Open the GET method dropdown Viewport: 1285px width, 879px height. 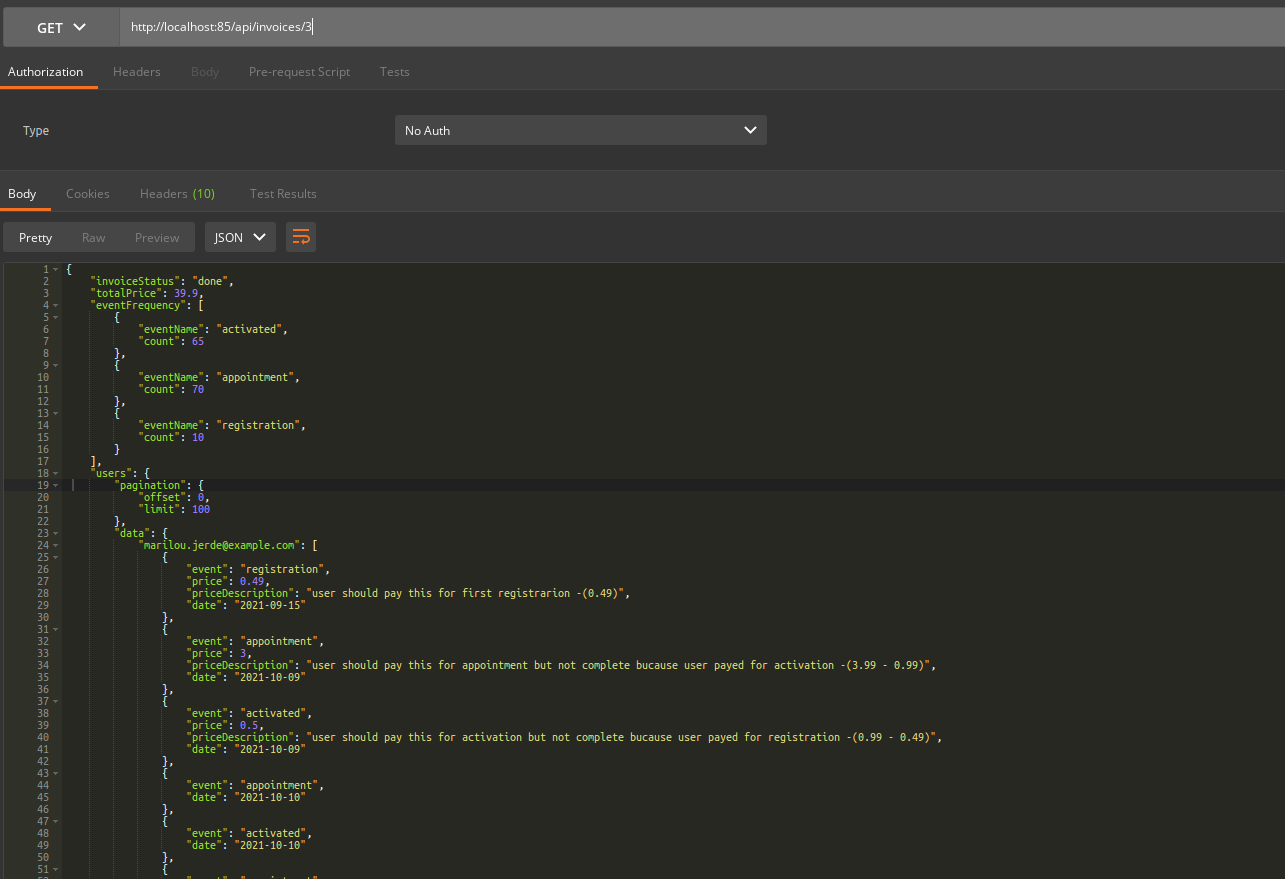pos(61,27)
